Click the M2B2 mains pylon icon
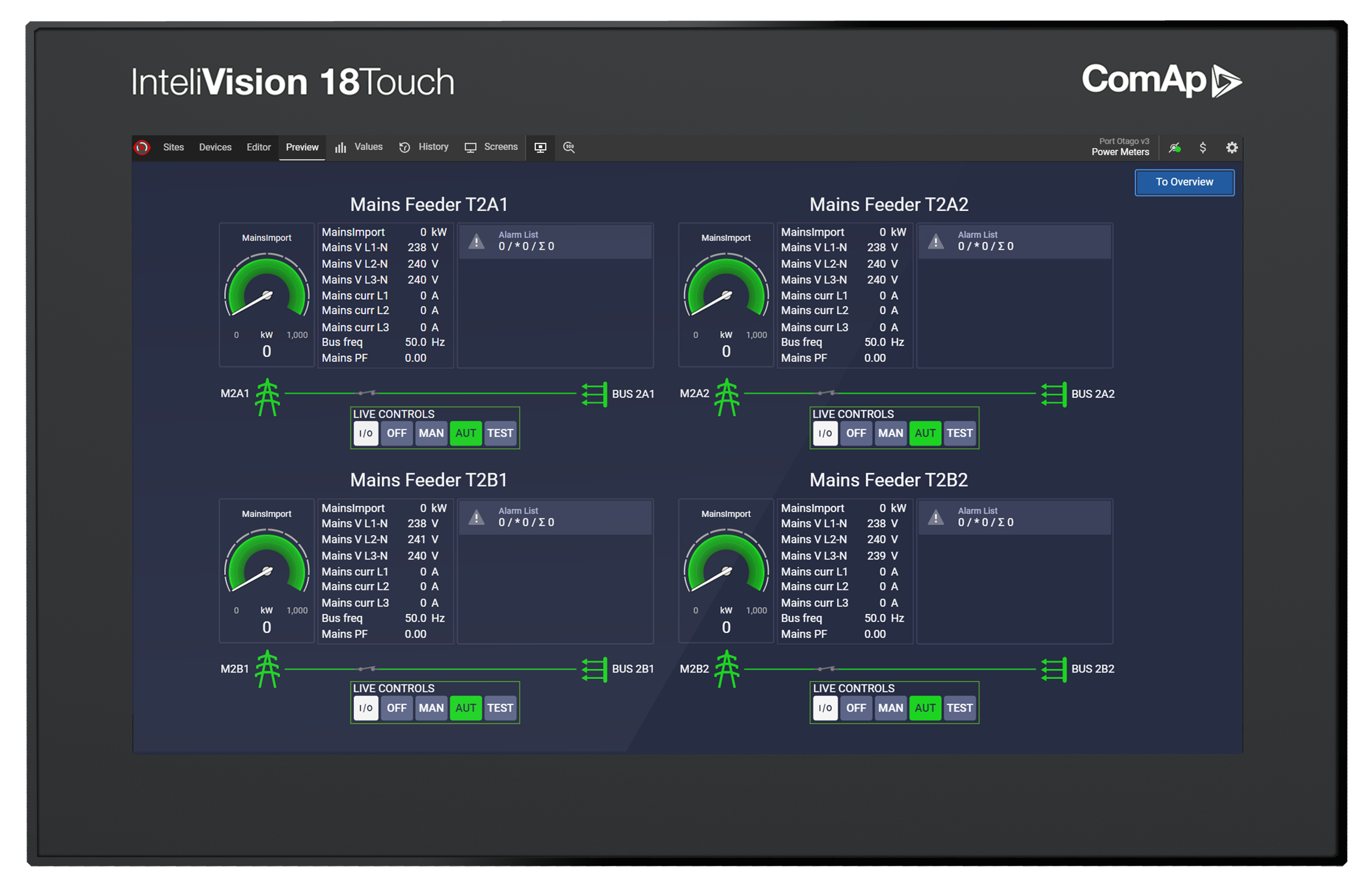 (x=727, y=669)
